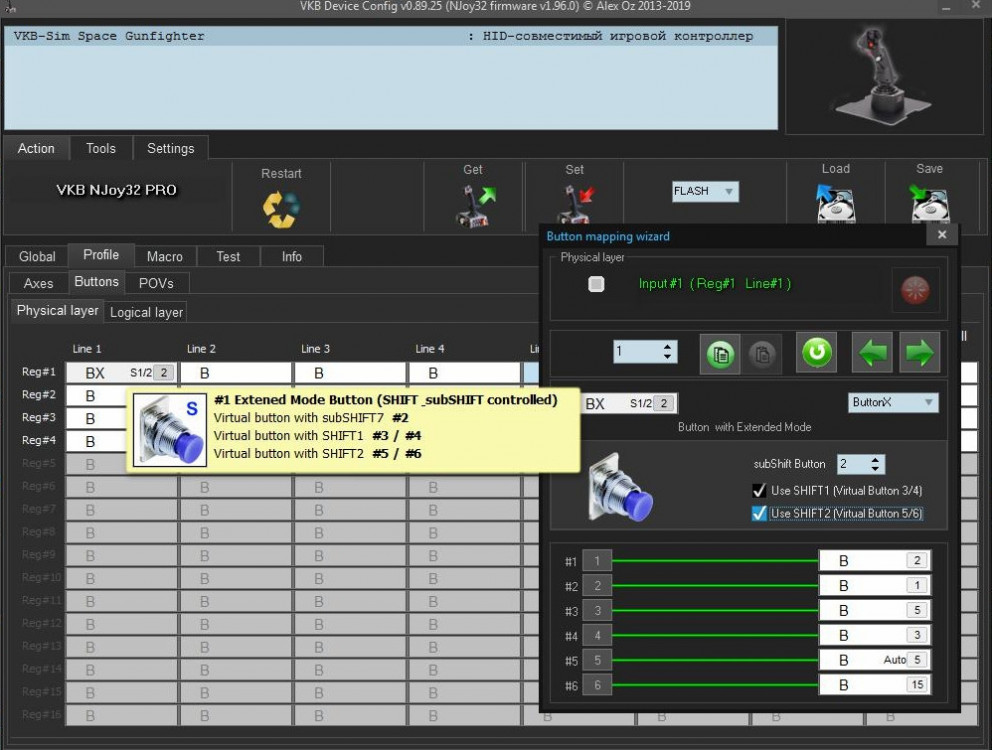
Task: Close the Button mapping wizard
Action: click(x=941, y=235)
